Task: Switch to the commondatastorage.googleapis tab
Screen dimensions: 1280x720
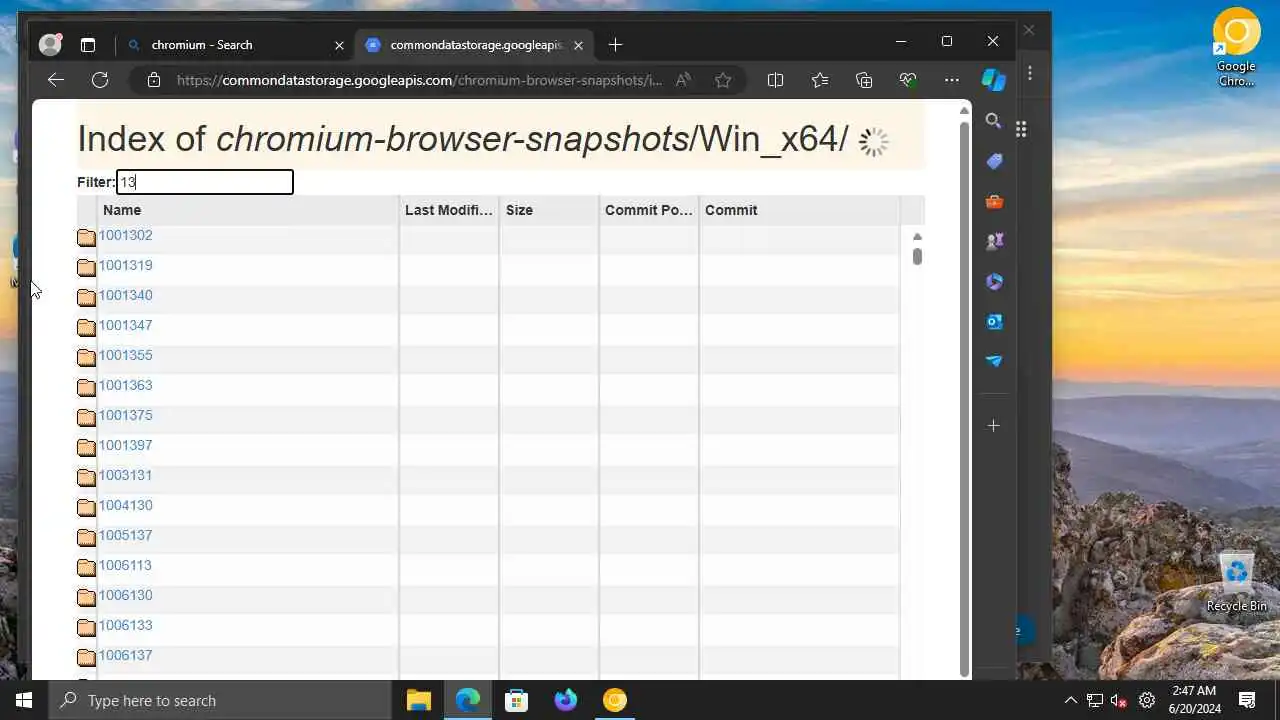Action: [x=476, y=45]
